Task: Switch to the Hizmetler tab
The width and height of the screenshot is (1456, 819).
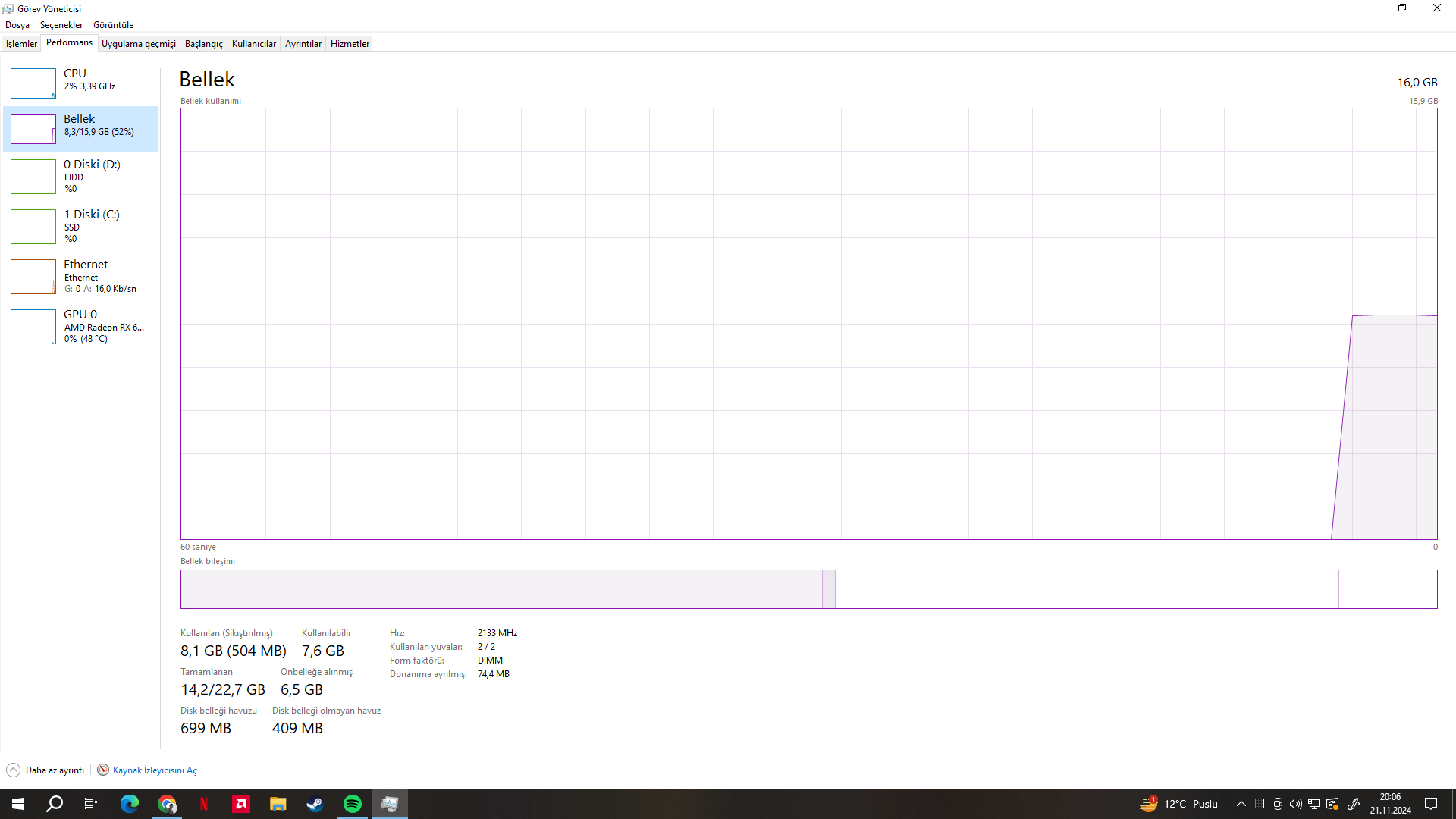Action: click(350, 44)
